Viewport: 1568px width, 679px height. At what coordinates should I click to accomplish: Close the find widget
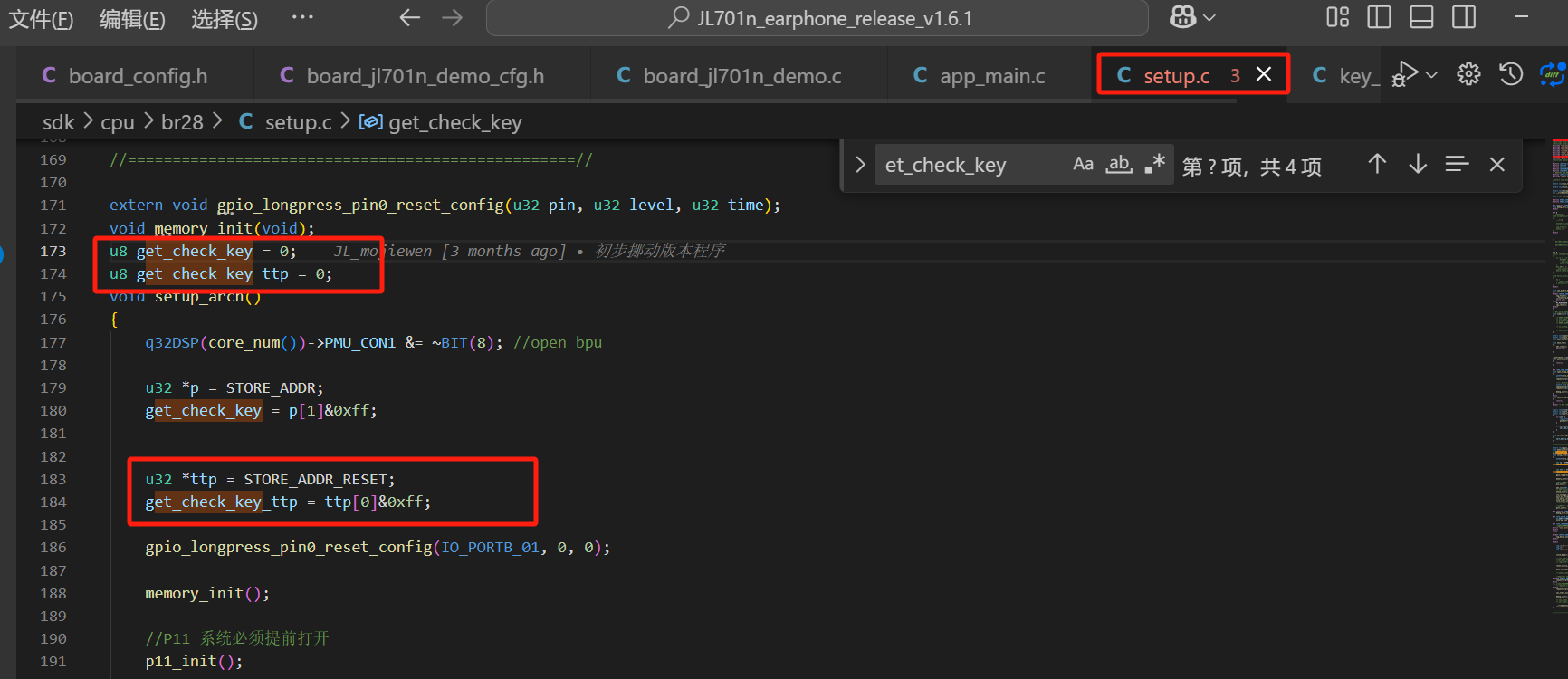click(x=1497, y=164)
